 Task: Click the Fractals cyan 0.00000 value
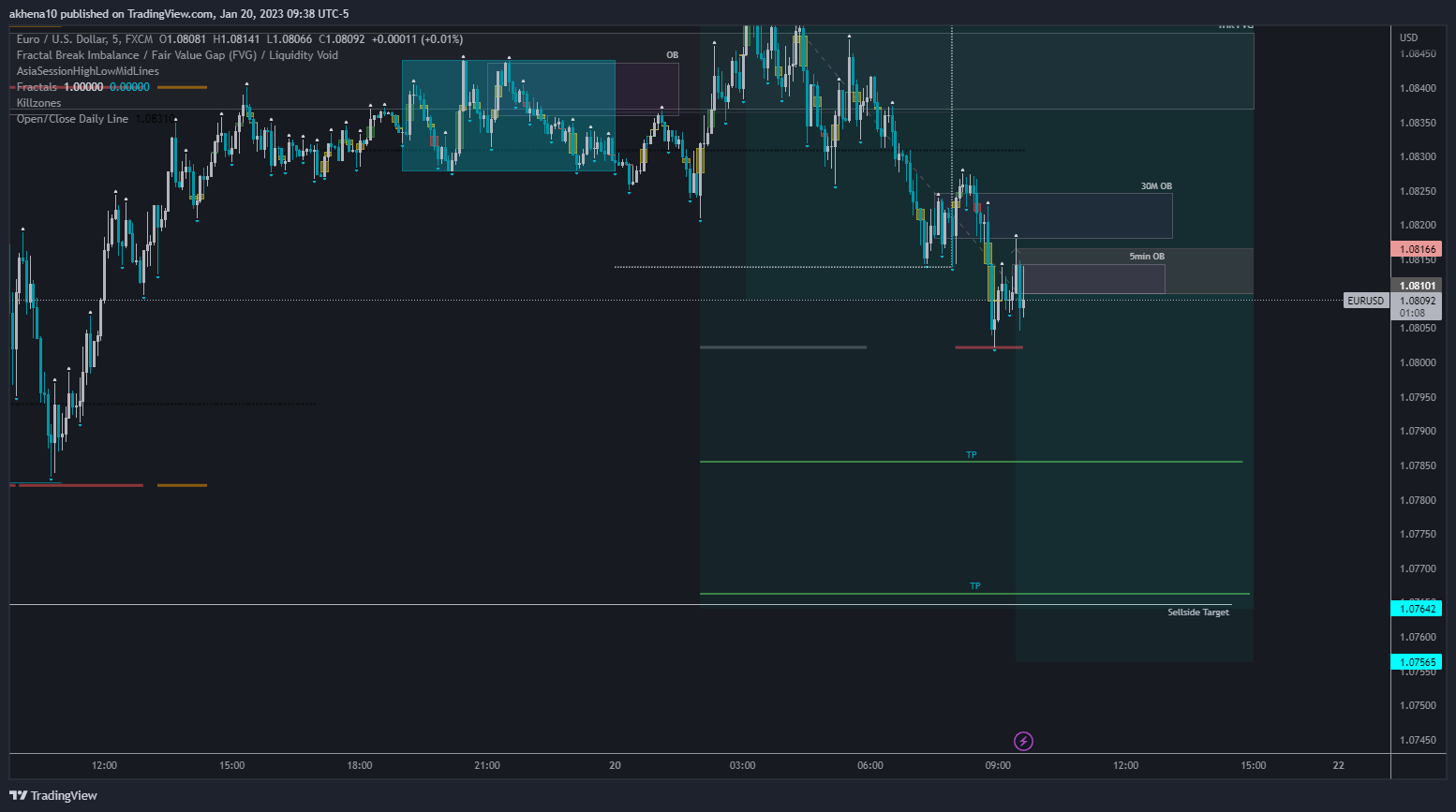129,87
